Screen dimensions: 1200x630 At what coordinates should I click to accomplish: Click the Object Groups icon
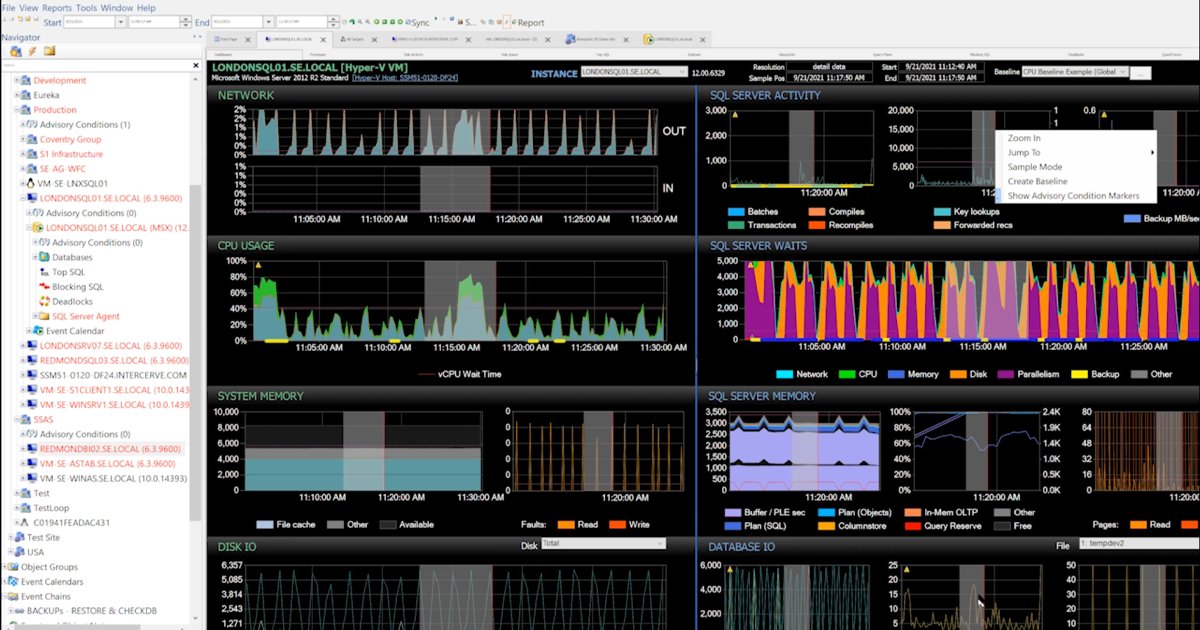[12, 567]
